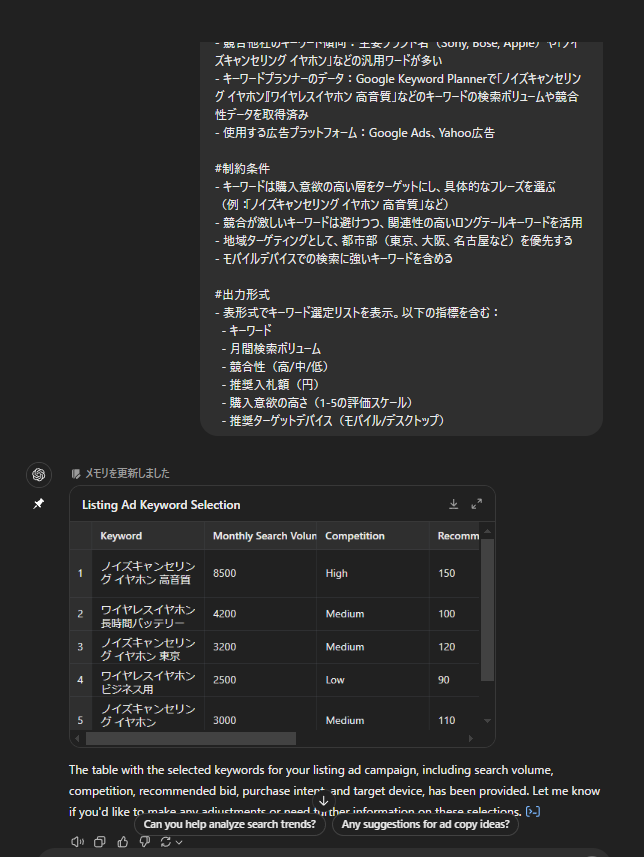The width and height of the screenshot is (644, 857).
Task: Click the ChatGPT logo avatar icon
Action: click(39, 474)
